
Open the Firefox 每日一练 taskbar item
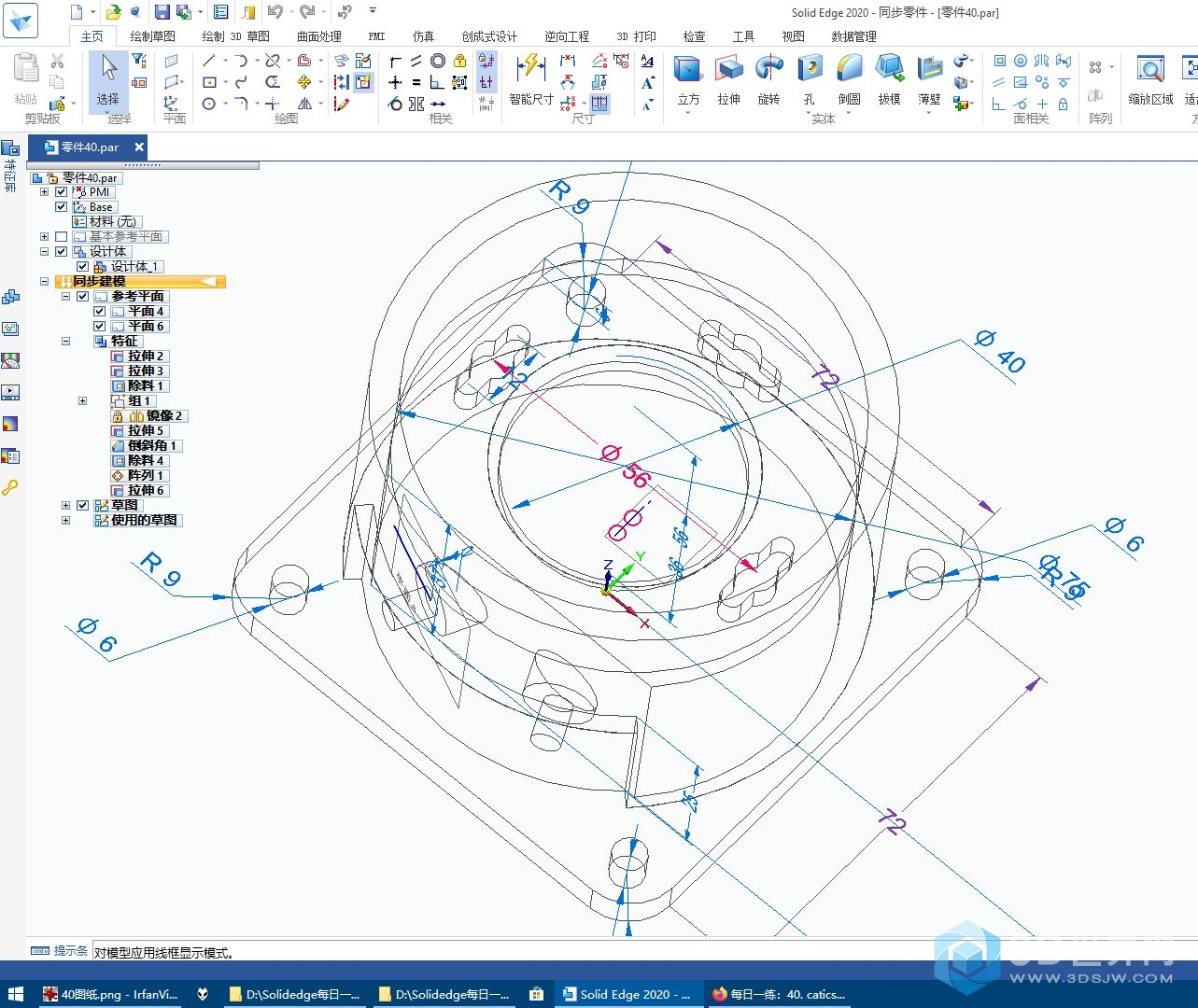click(x=779, y=994)
